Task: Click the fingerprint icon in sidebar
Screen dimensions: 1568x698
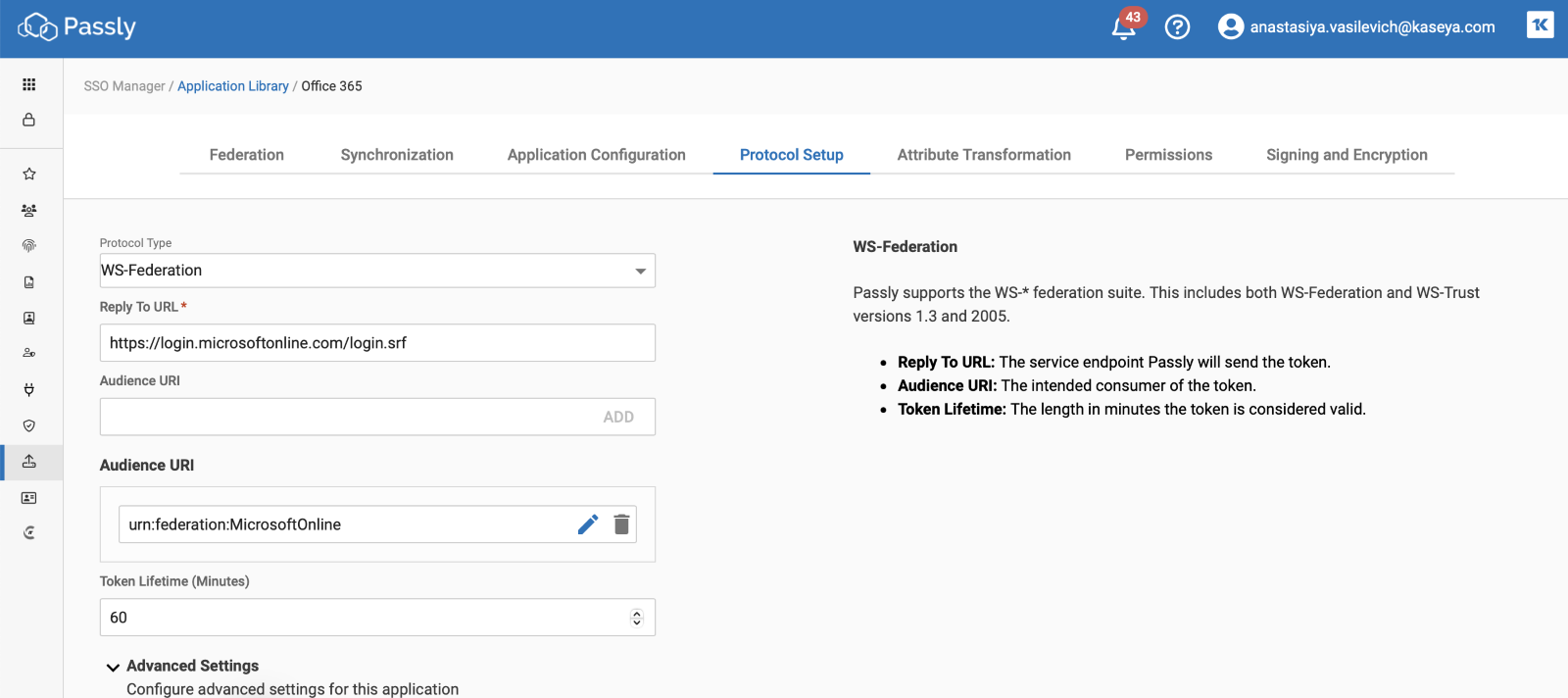Action: coord(29,246)
